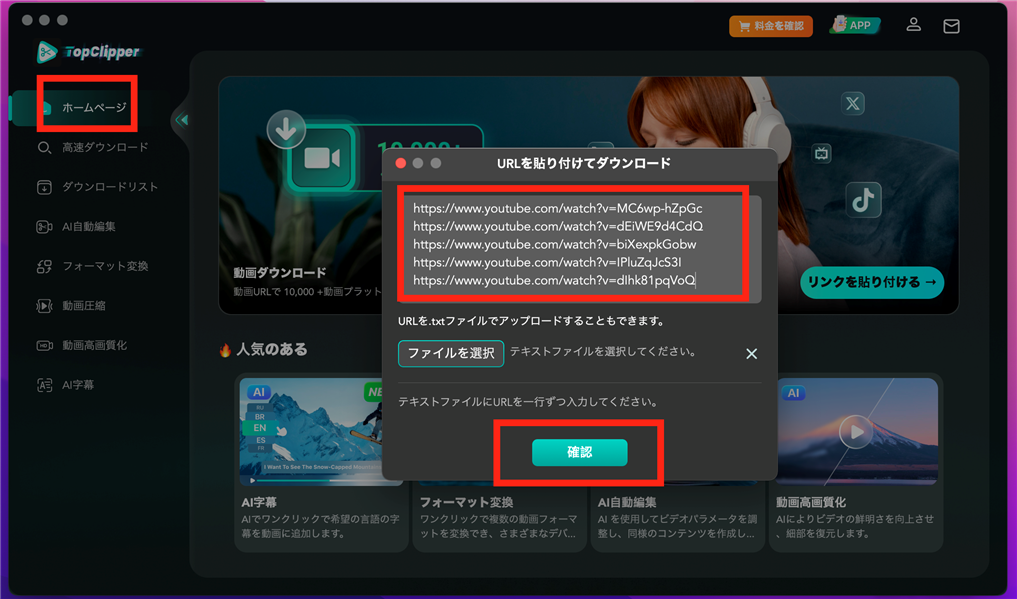Screen dimensions: 1017x599
Task: Click the APP badge button
Action: point(855,25)
